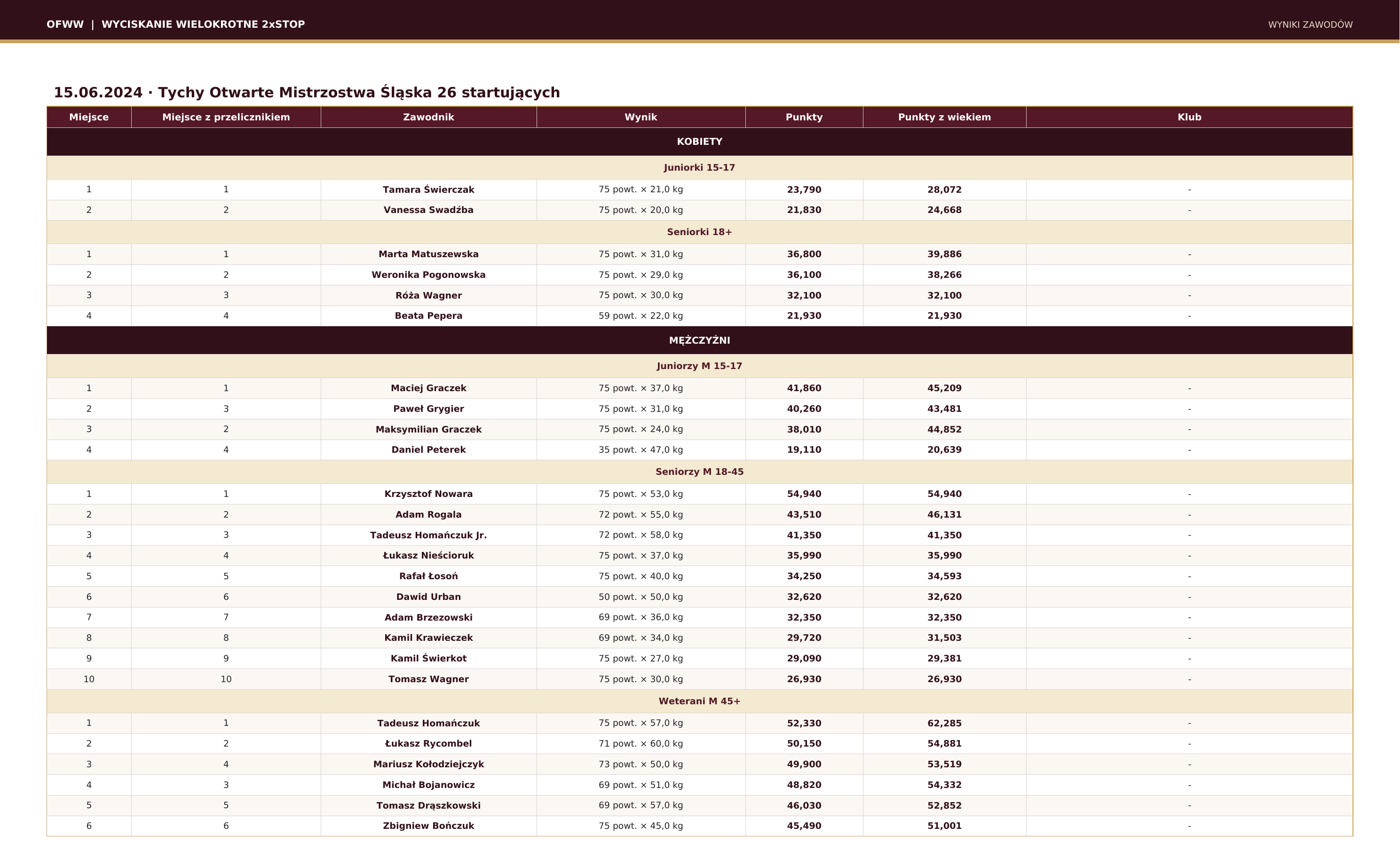Click the Klub column header
The height and width of the screenshot is (850, 1400).
[1189, 117]
